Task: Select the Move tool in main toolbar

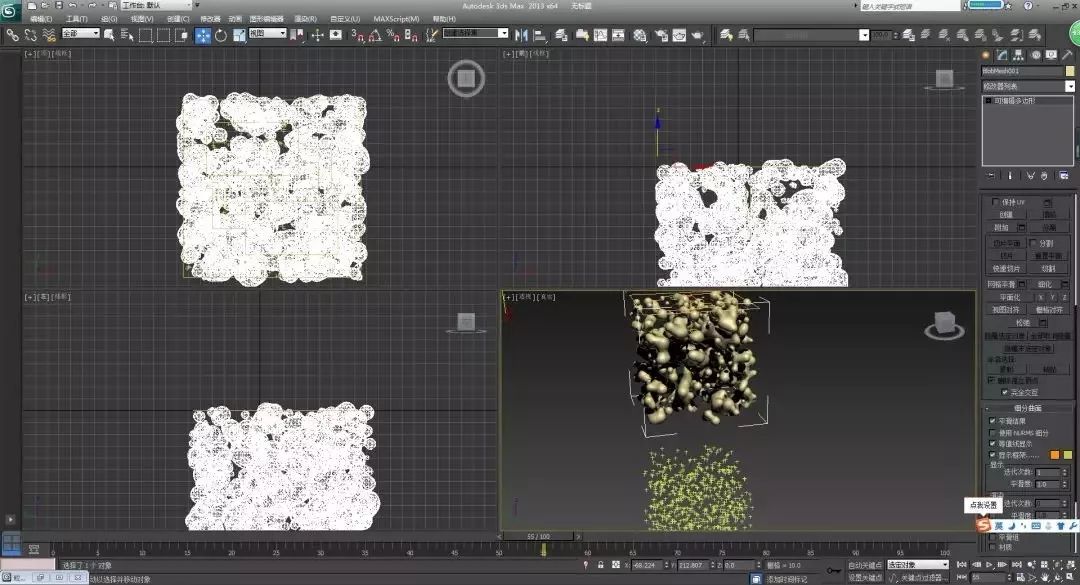Action: (203, 35)
